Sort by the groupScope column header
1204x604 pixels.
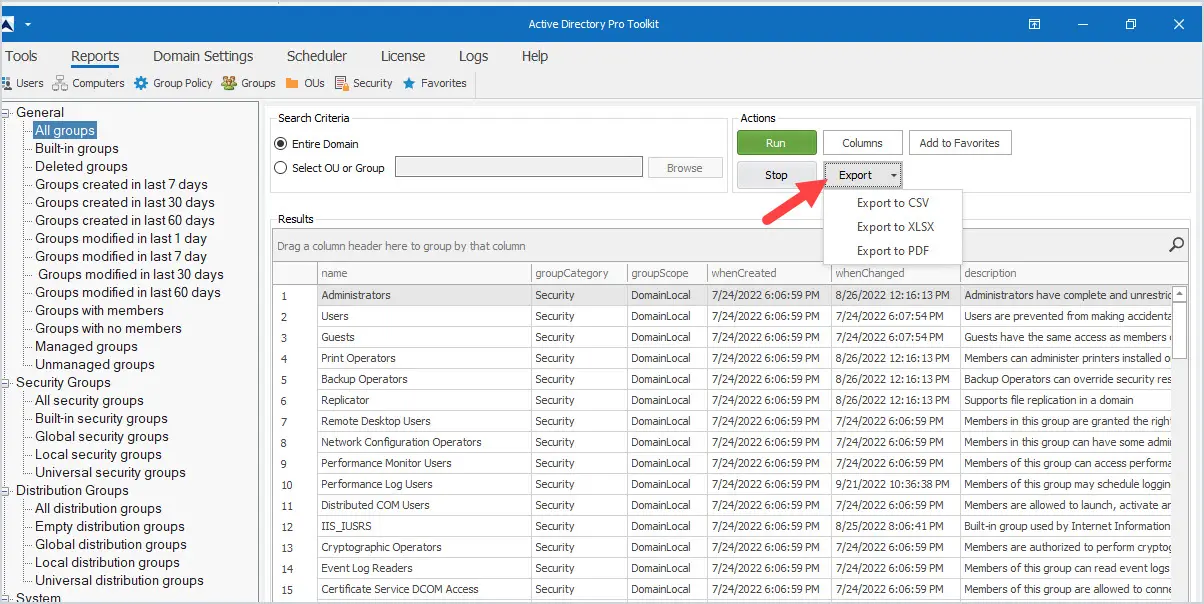(666, 273)
